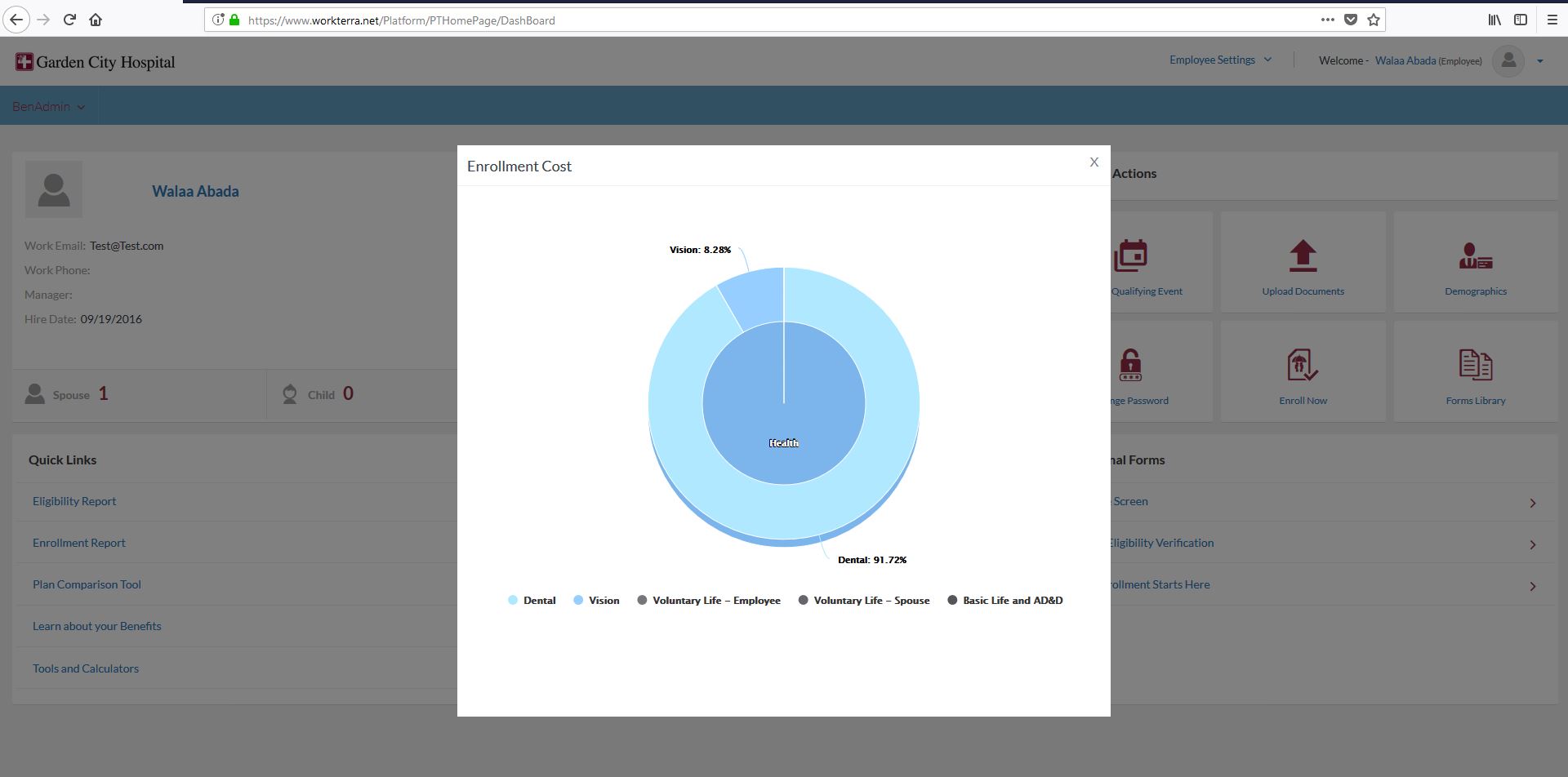Expand user account dropdown arrow
Image resolution: width=1568 pixels, height=777 pixels.
click(1540, 61)
